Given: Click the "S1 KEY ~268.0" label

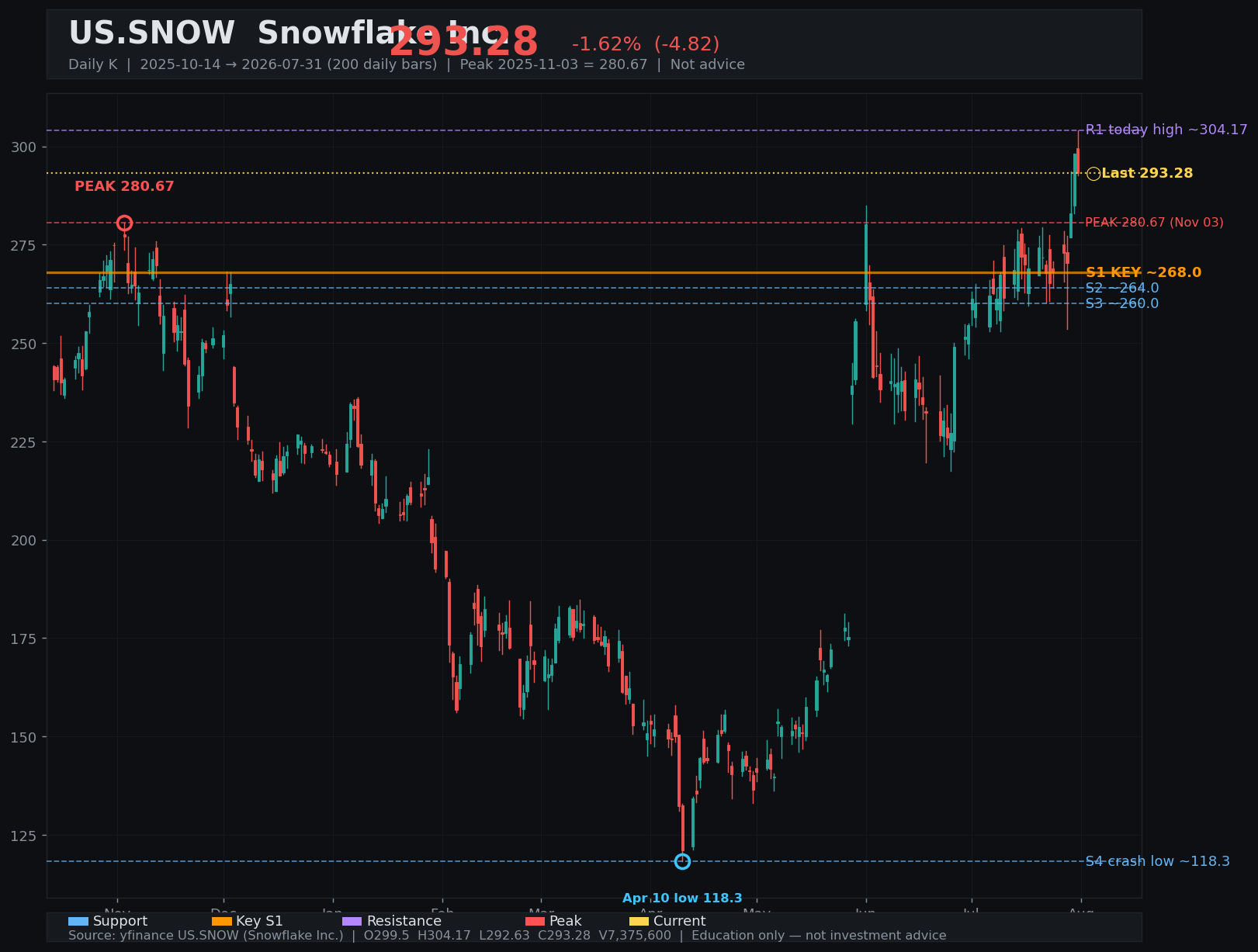Looking at the screenshot, I should [x=1143, y=272].
